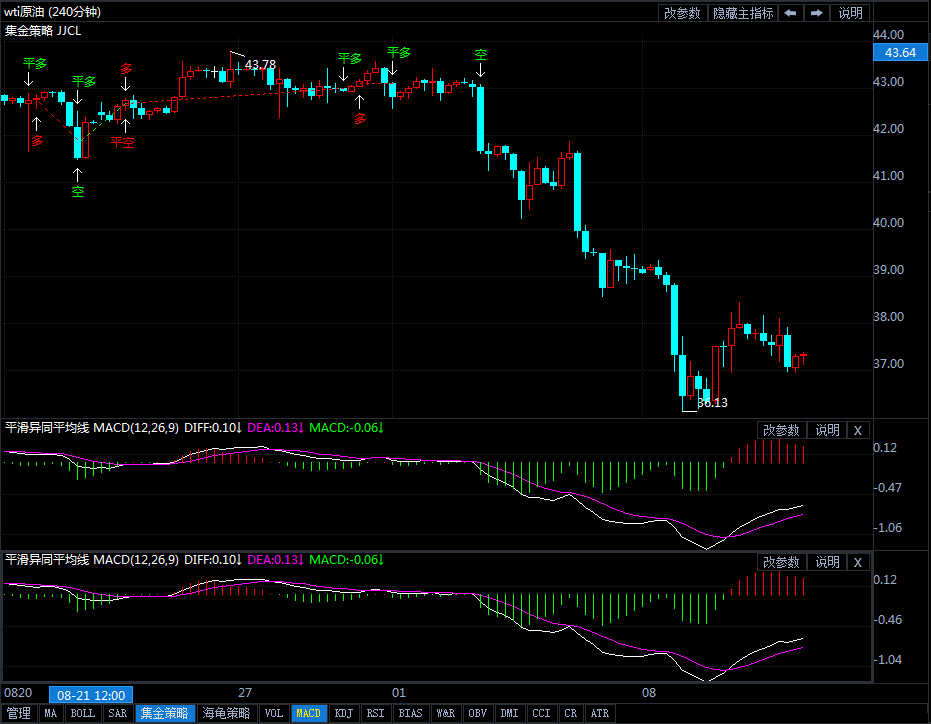This screenshot has width=931, height=724.
Task: Switch to the KDJ indicator tab
Action: (x=344, y=713)
